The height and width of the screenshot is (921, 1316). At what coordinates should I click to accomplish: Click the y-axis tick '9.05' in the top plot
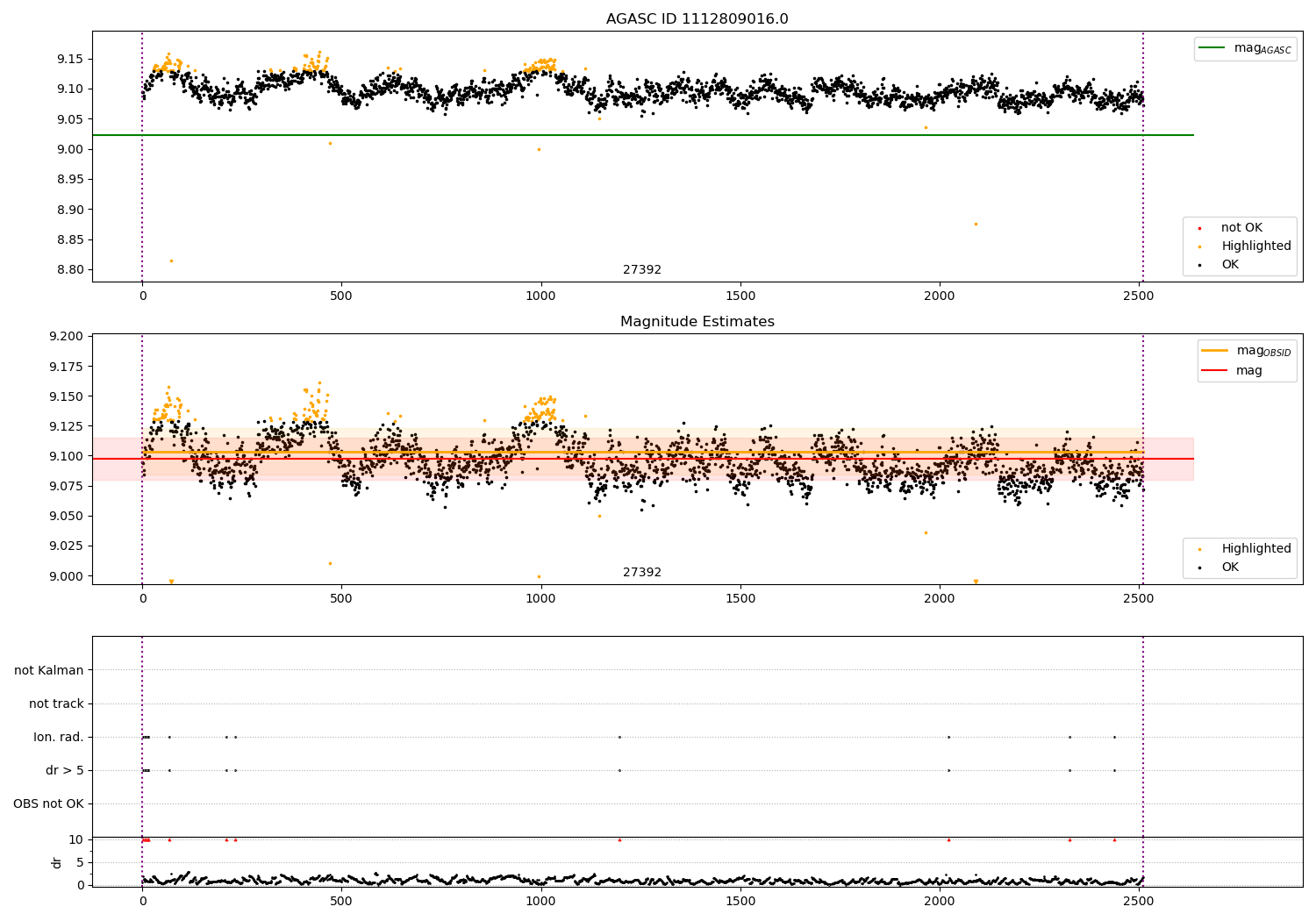click(69, 120)
